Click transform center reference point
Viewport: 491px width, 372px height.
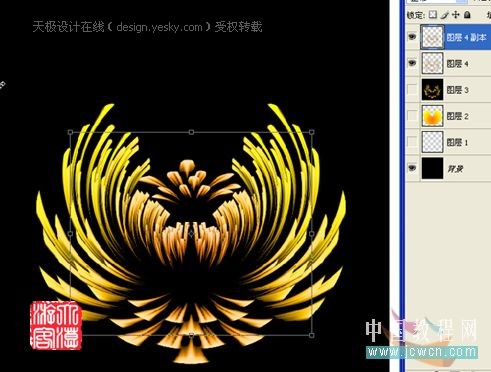191,234
